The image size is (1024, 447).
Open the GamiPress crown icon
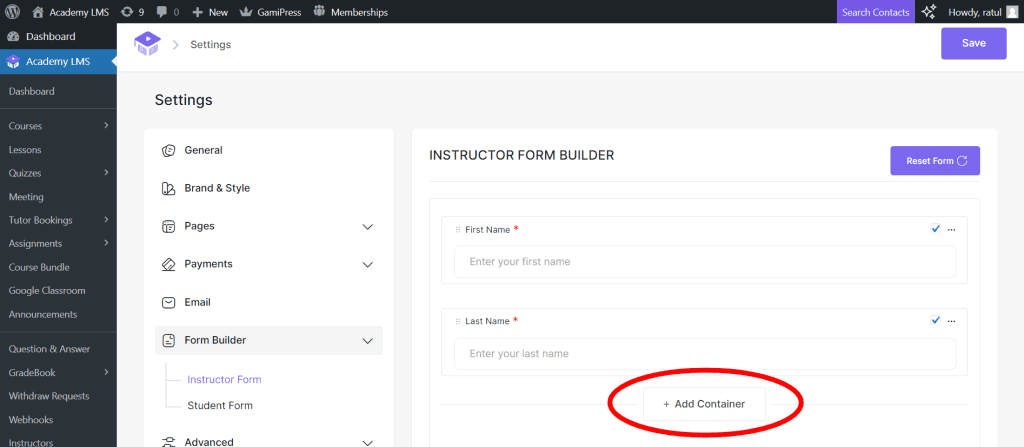(246, 12)
